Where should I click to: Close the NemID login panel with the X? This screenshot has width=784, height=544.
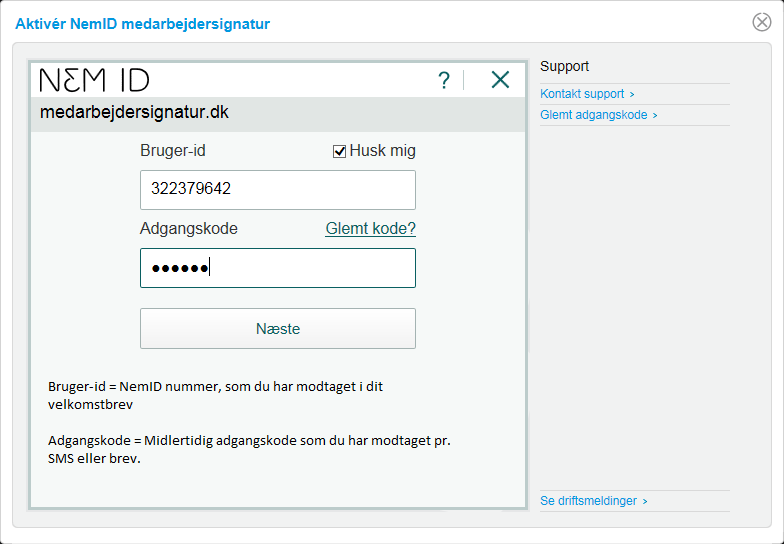coord(500,80)
